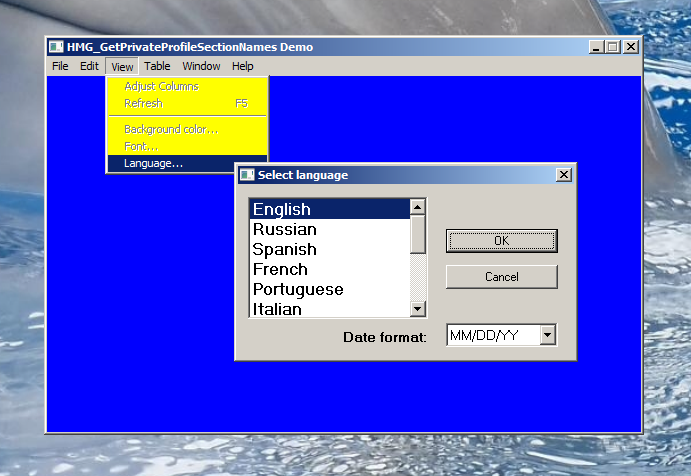Click the Background color menu entry
This screenshot has width=691, height=476.
[x=171, y=129]
